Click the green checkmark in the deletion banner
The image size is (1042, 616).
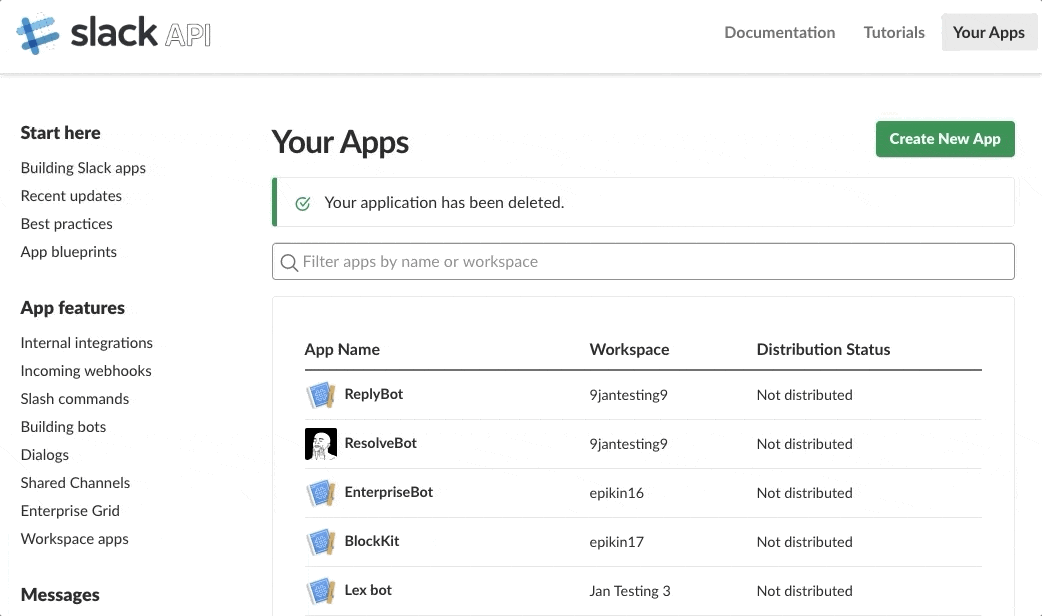[x=301, y=202]
